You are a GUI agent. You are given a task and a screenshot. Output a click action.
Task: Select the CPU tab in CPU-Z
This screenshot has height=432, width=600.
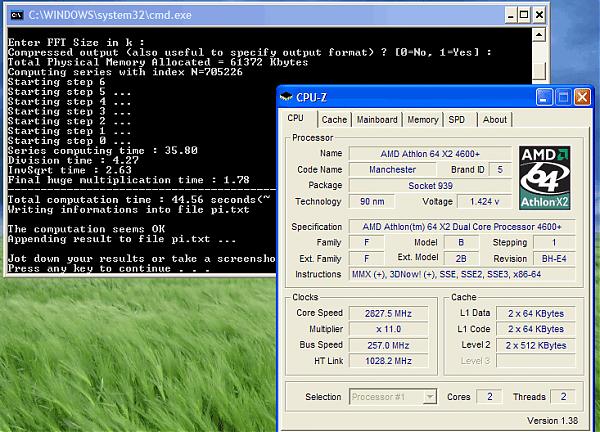[x=295, y=118]
